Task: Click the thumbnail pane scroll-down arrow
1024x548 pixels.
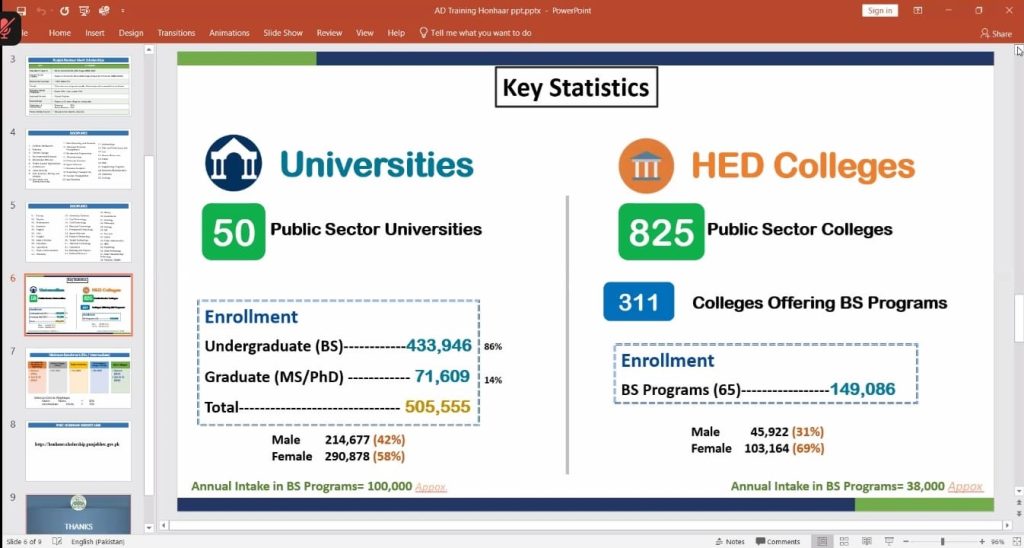Action: [x=149, y=527]
